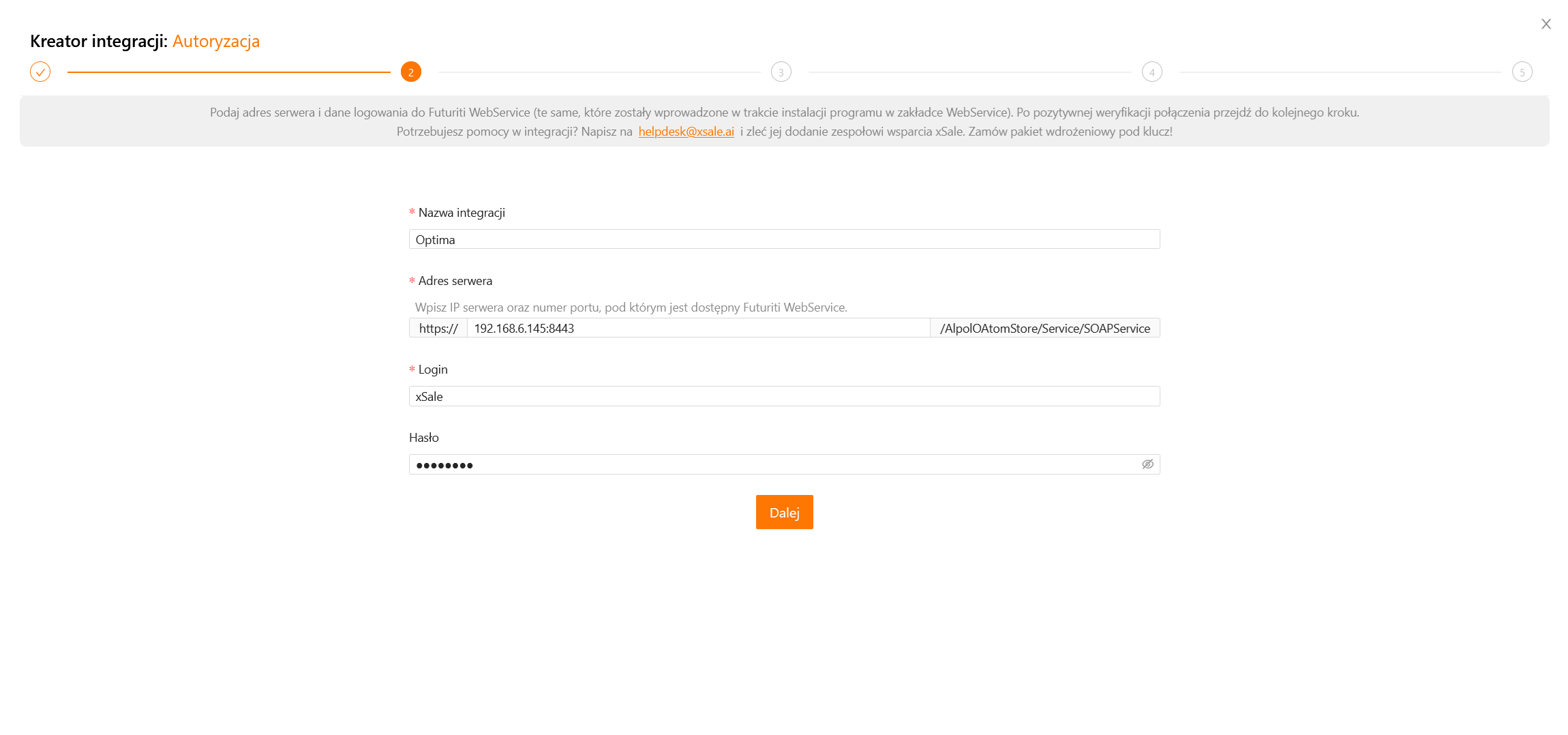Close the integration wizard with the X
Viewport: 1568px width, 735px height.
coord(1546,24)
